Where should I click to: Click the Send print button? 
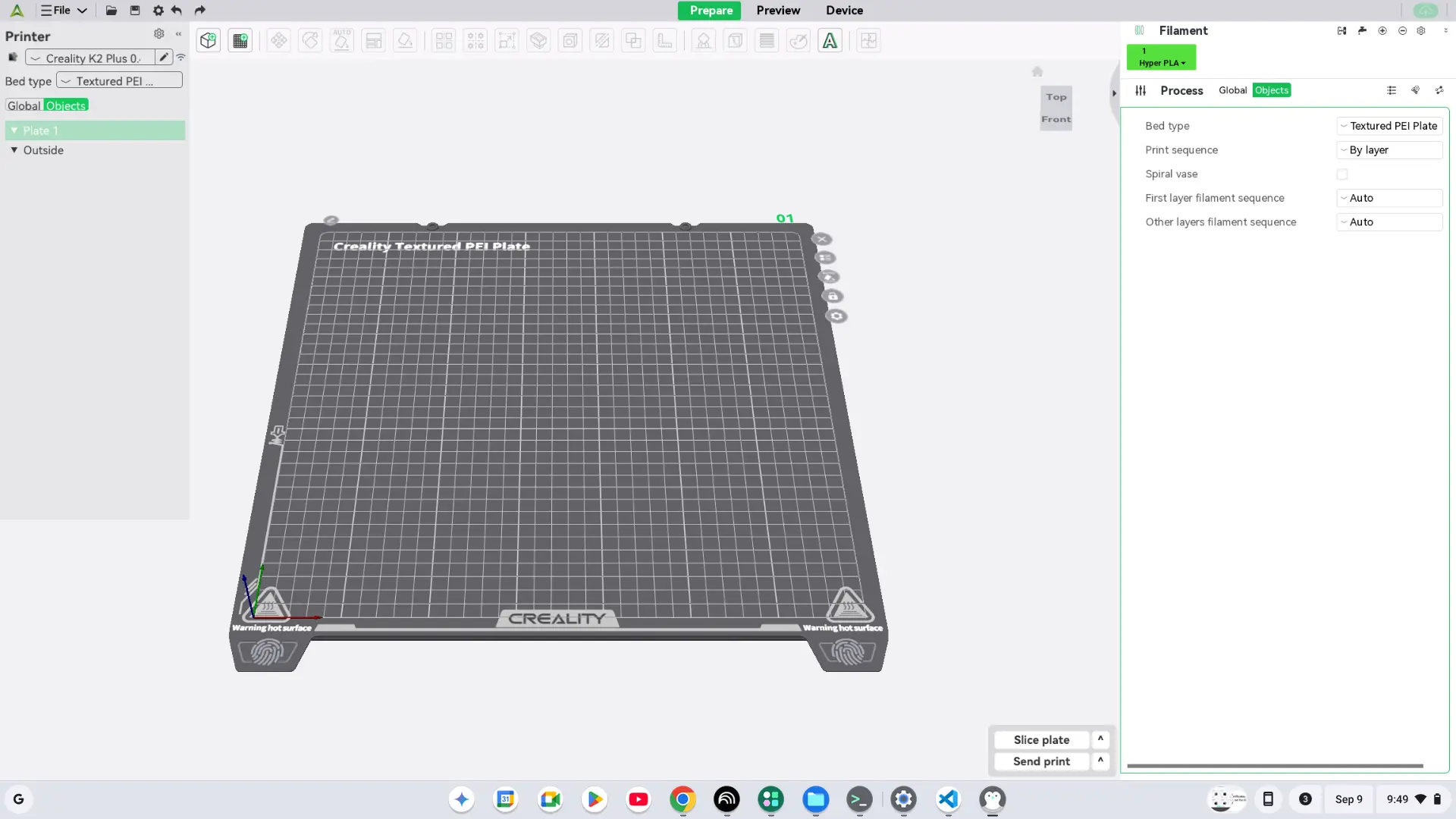[1041, 761]
